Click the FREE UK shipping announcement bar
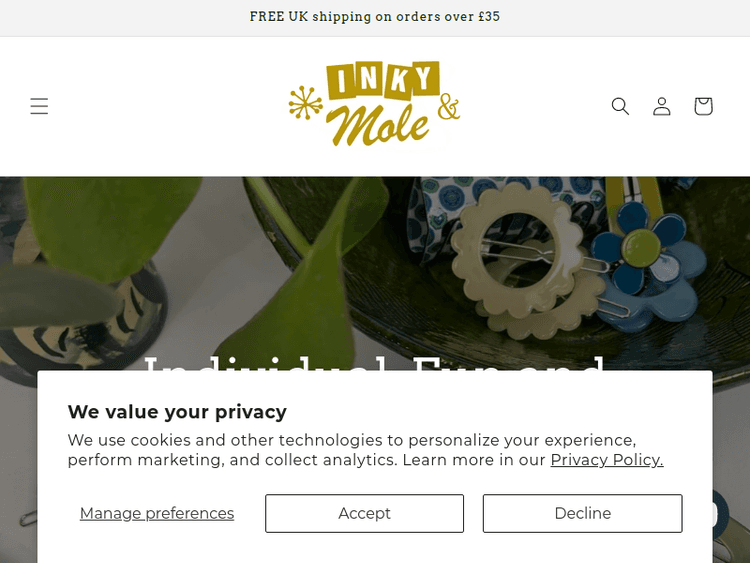The width and height of the screenshot is (750, 563). (375, 17)
